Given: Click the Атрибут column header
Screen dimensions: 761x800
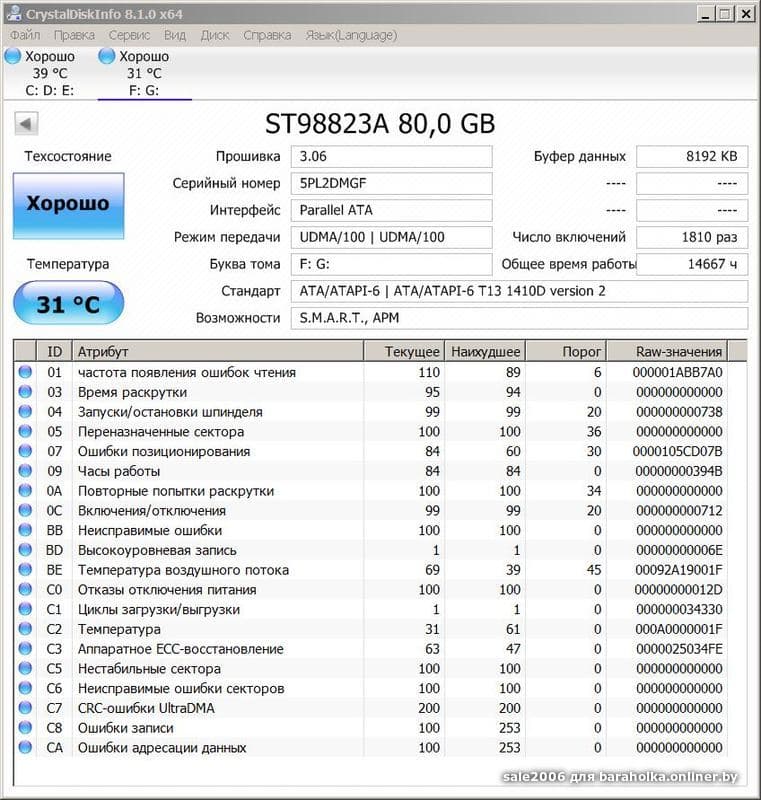Looking at the screenshot, I should (218, 352).
